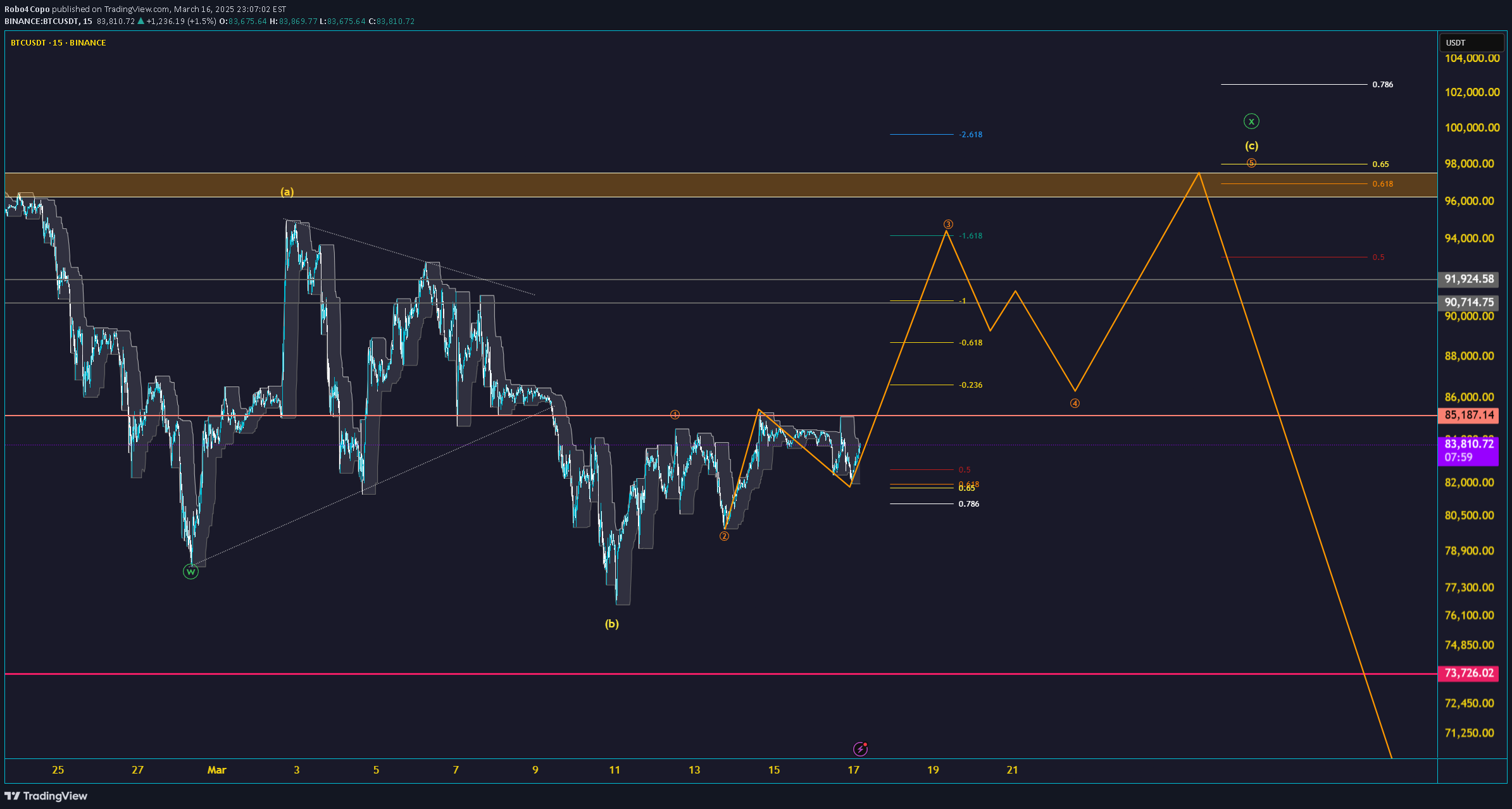Click the lightning event icon above time axis

coord(860,749)
